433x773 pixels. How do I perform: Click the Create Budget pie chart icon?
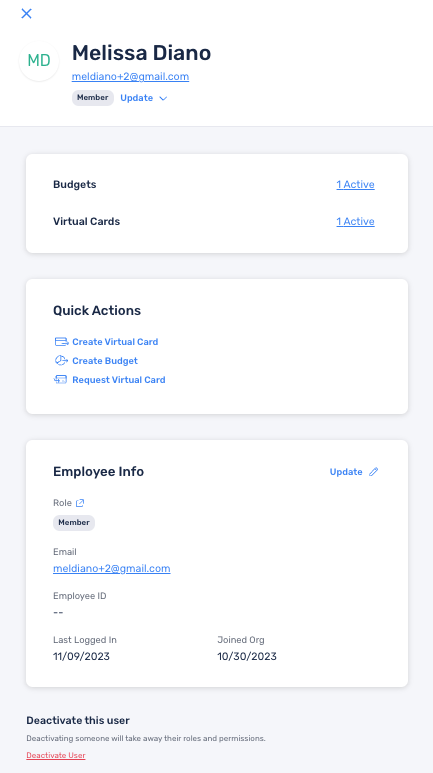[61, 360]
